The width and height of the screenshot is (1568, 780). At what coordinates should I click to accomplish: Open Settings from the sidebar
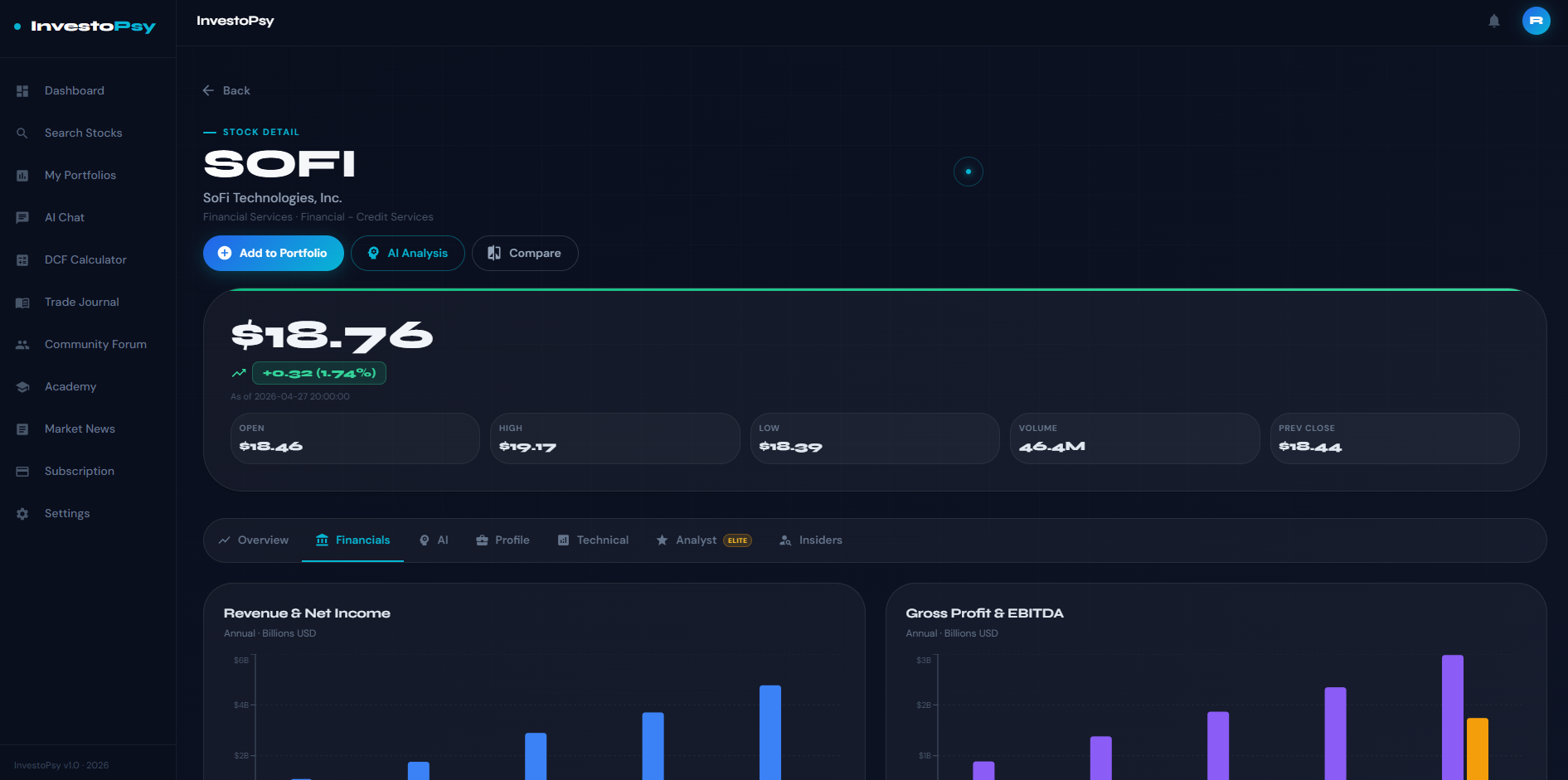[x=88, y=514]
